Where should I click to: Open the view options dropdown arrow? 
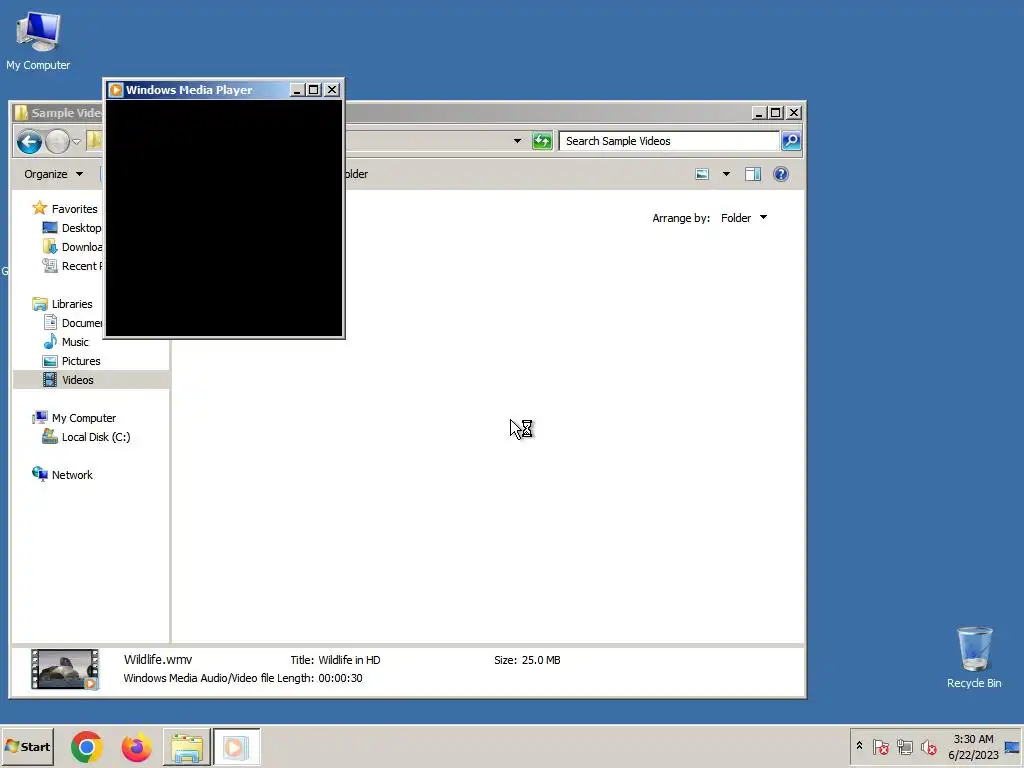tap(726, 174)
